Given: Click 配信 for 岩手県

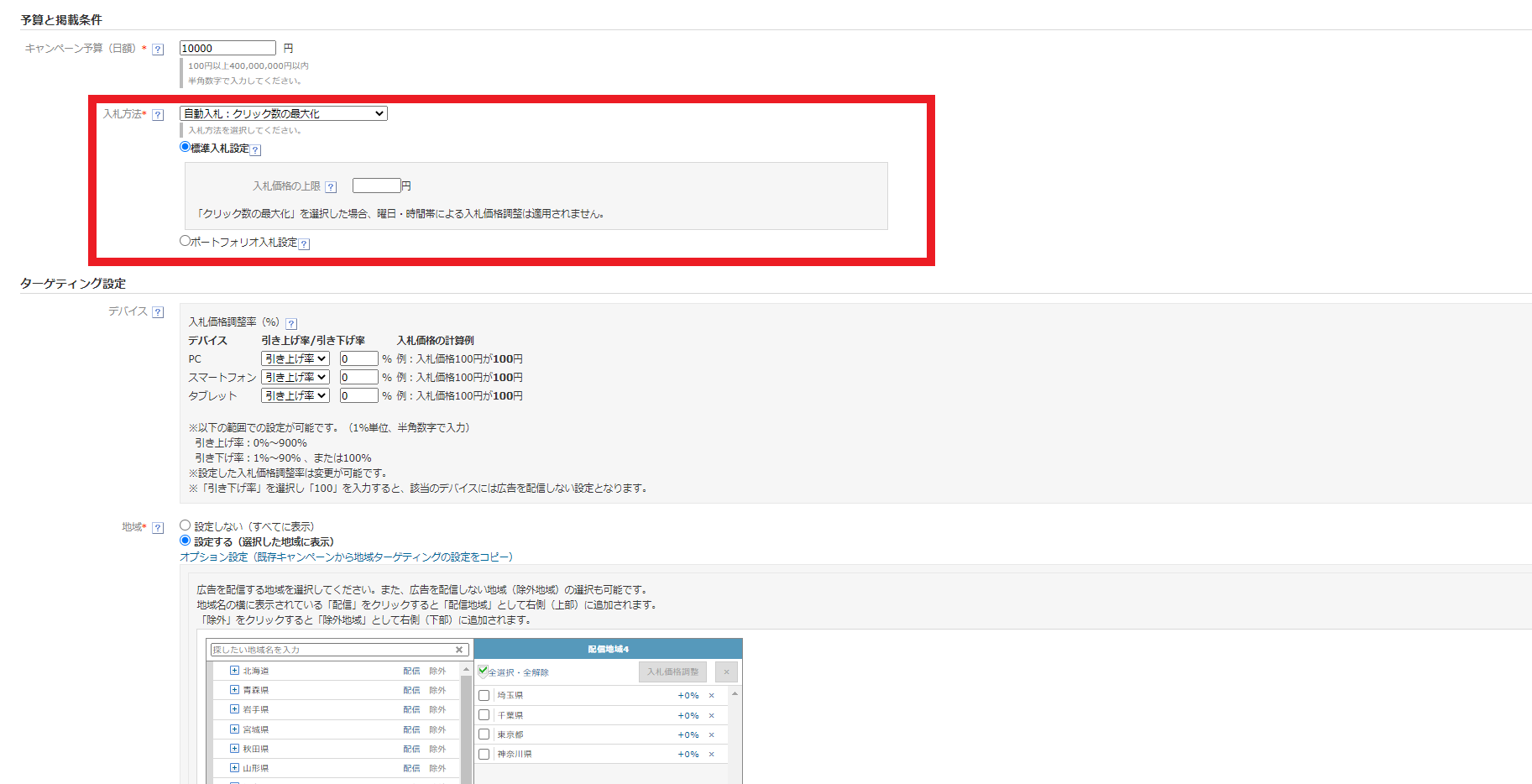Looking at the screenshot, I should (x=411, y=710).
